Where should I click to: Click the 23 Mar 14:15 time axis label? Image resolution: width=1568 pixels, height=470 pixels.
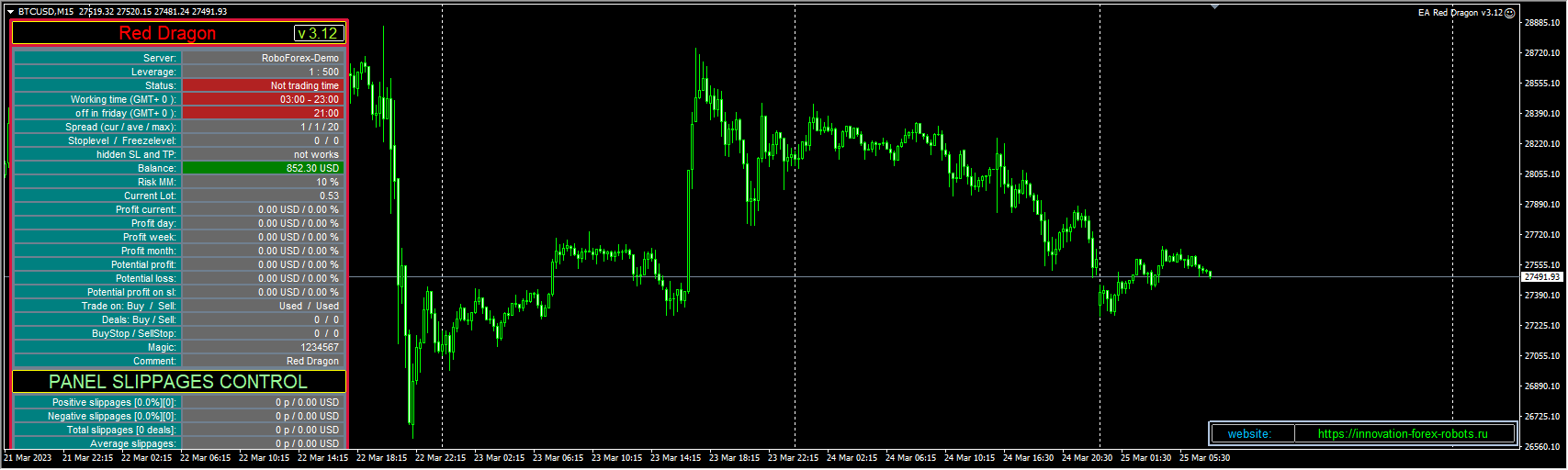click(x=675, y=457)
